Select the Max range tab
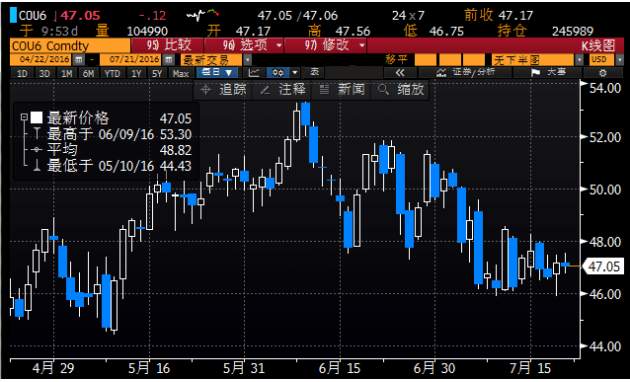This screenshot has width=630, height=382. click(x=180, y=74)
